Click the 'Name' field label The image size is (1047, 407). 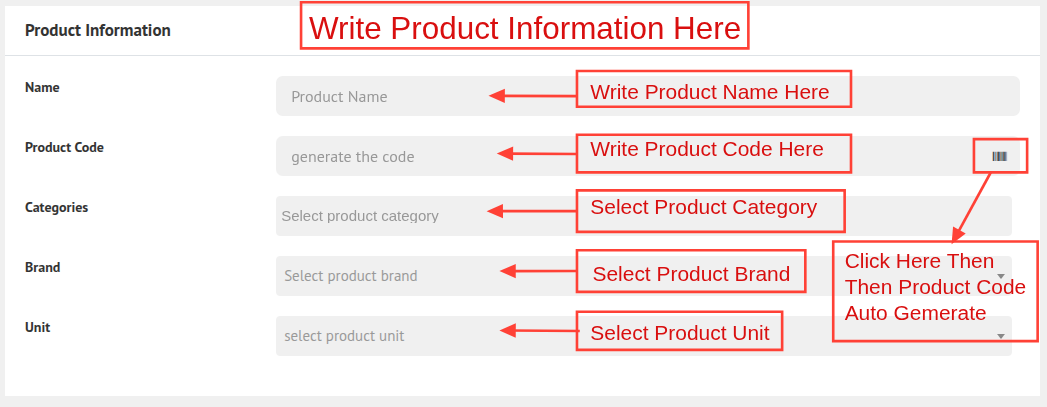tap(42, 88)
